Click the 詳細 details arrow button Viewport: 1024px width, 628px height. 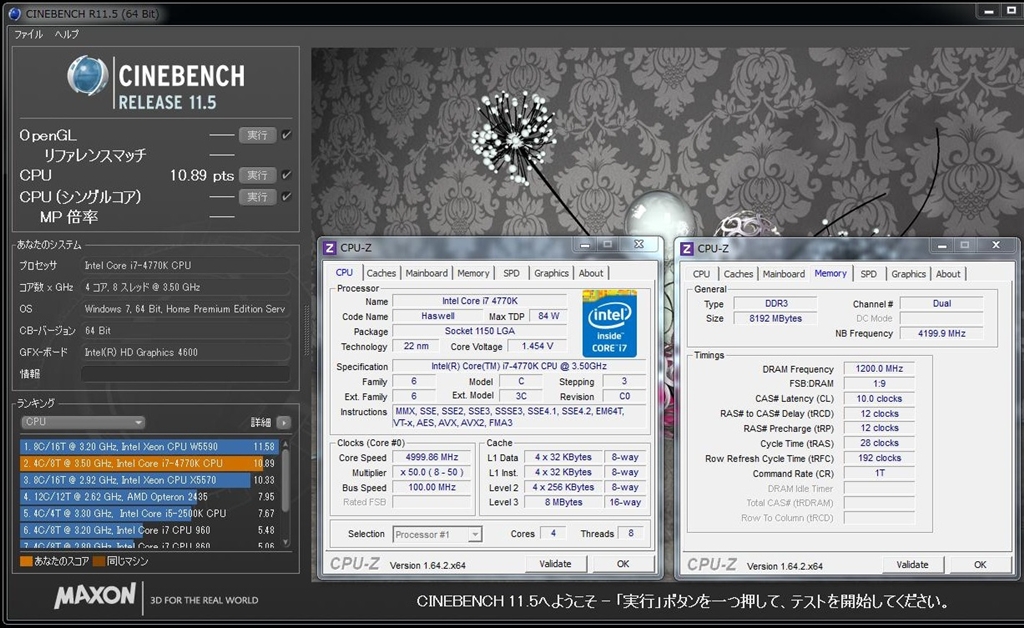[284, 423]
